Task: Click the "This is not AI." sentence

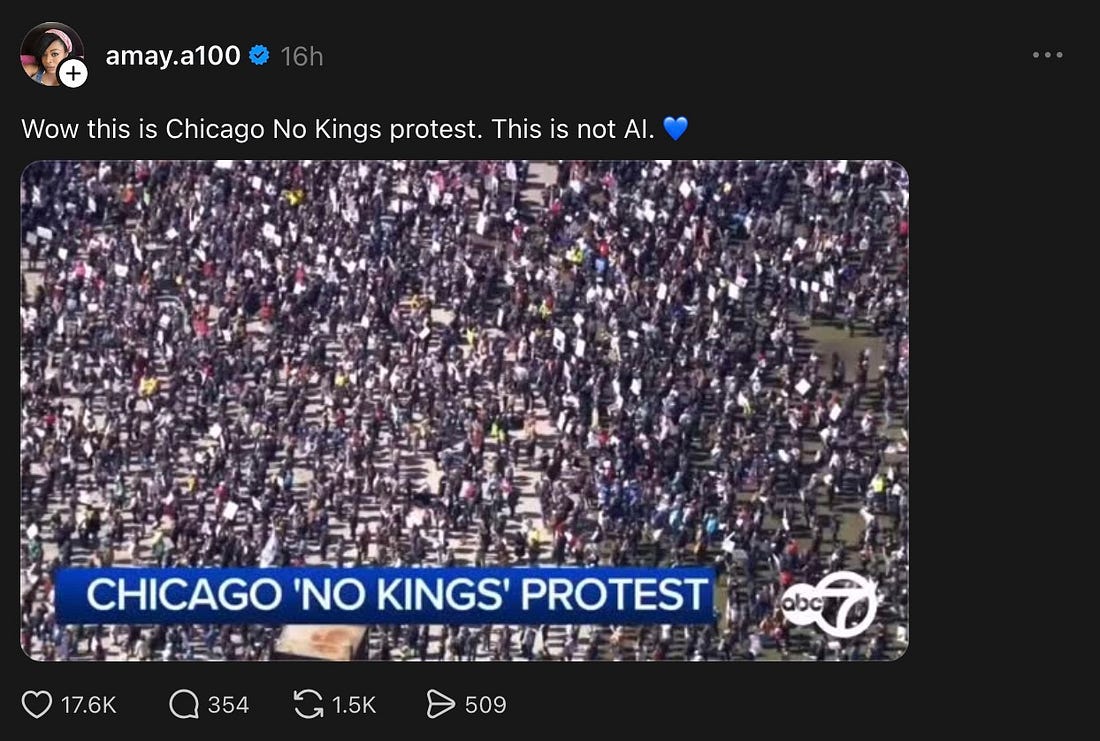Action: click(x=572, y=129)
